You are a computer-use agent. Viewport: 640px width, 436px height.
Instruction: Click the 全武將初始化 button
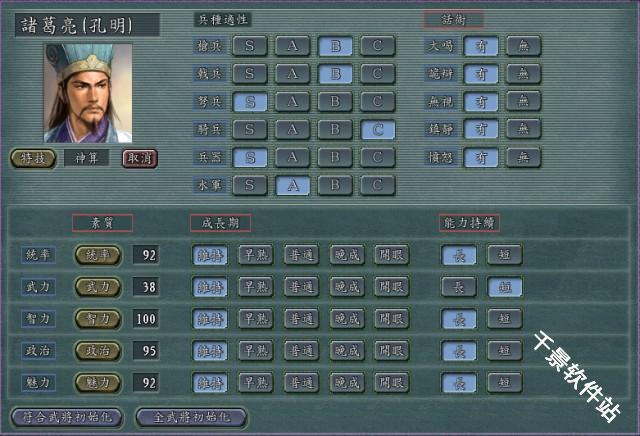[191, 417]
